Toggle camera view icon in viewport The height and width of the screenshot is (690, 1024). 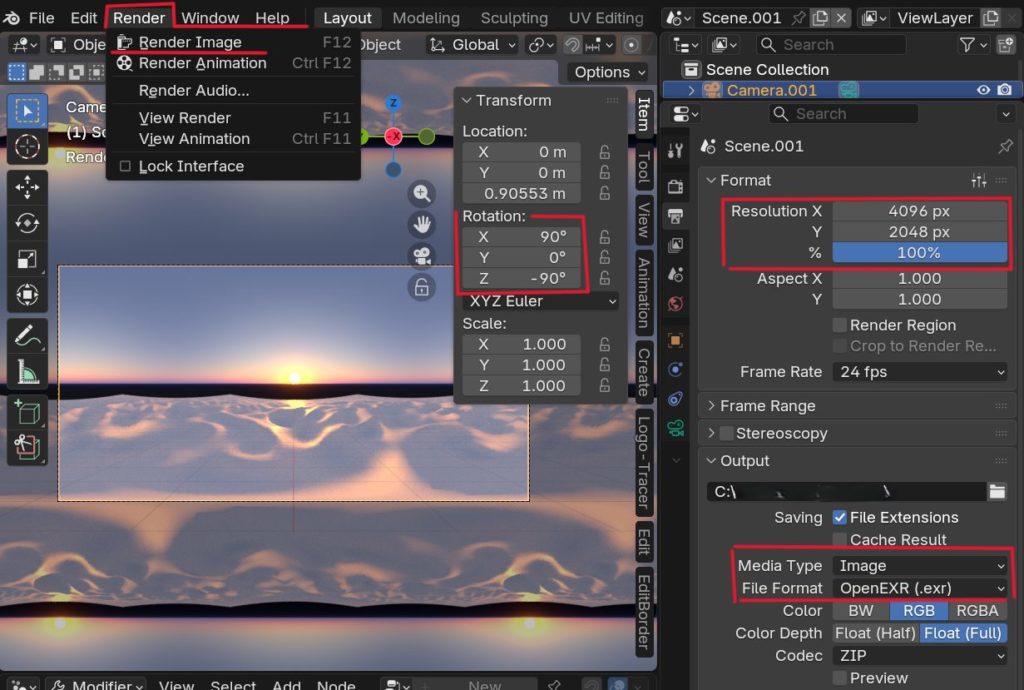pyautogui.click(x=422, y=256)
